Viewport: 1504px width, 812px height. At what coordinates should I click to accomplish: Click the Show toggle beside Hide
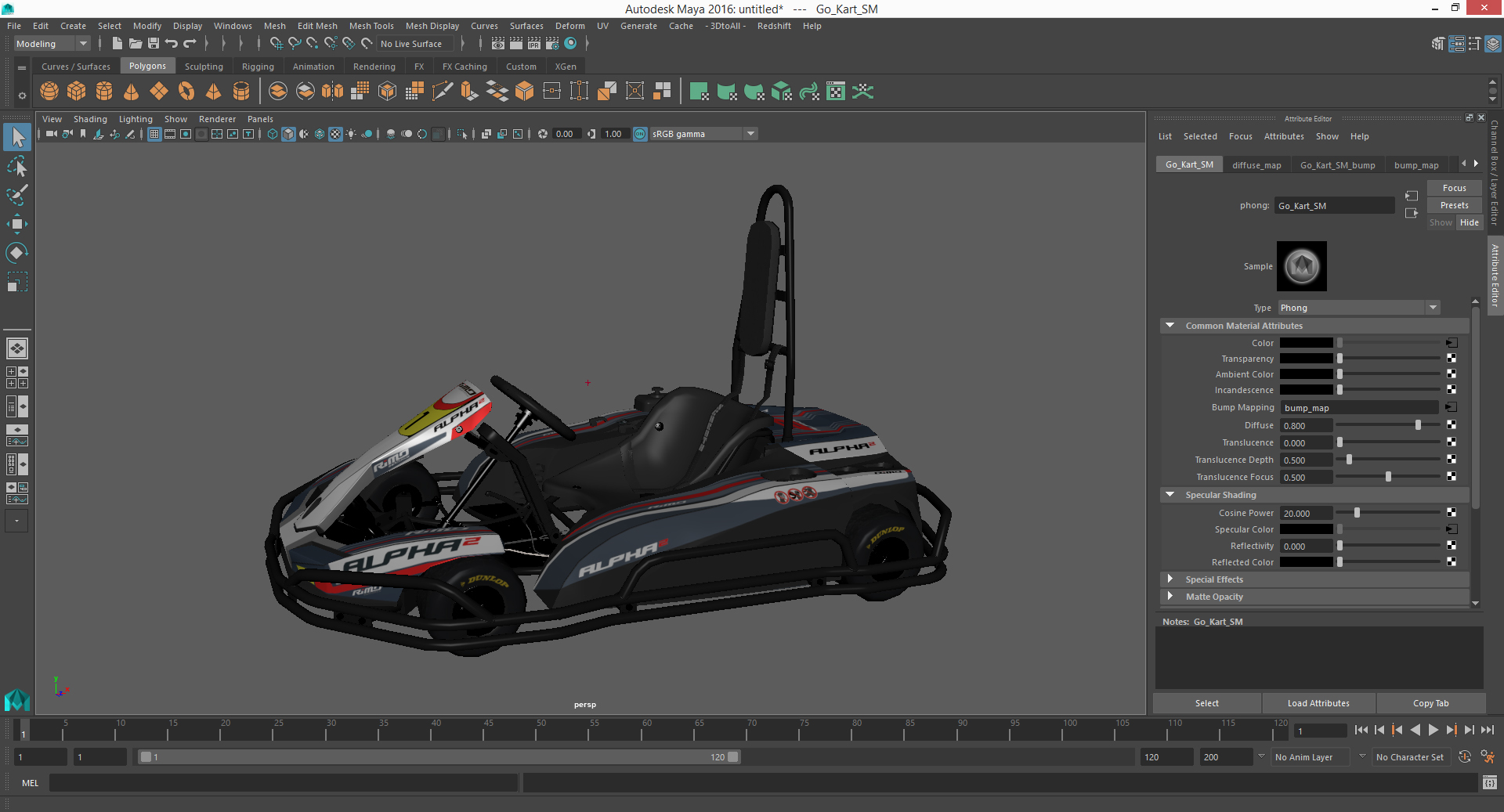(x=1441, y=222)
